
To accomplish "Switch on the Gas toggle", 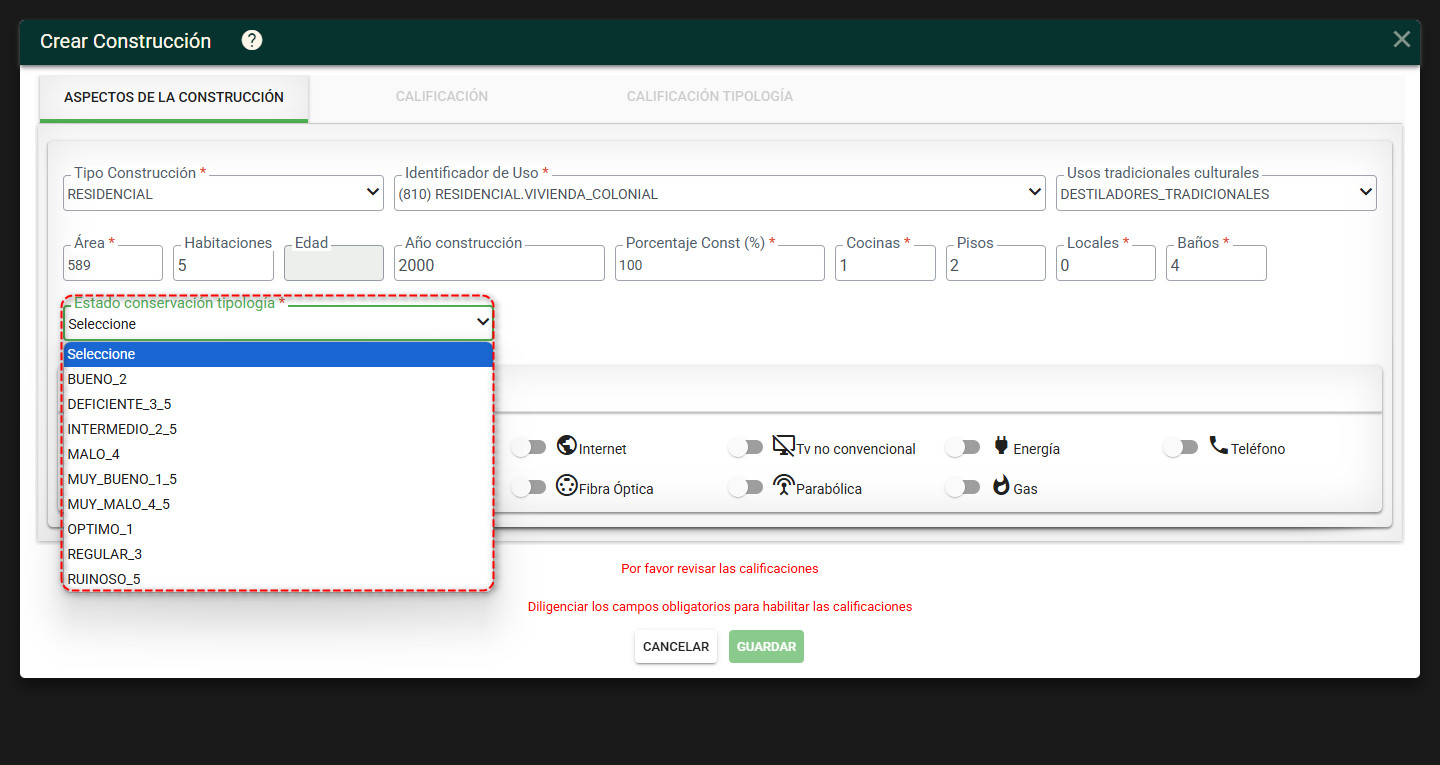I will [963, 488].
